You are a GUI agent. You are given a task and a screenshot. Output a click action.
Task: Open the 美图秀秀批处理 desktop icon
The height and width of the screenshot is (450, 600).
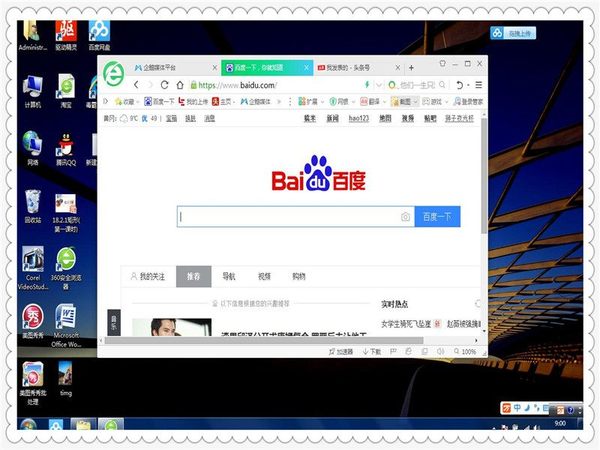click(33, 383)
